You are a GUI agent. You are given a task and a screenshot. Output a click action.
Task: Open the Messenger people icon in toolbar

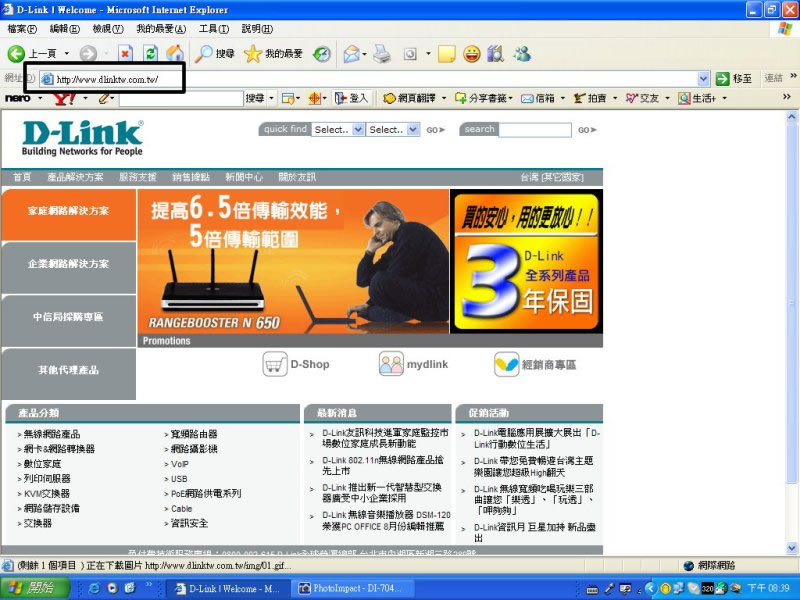(522, 54)
